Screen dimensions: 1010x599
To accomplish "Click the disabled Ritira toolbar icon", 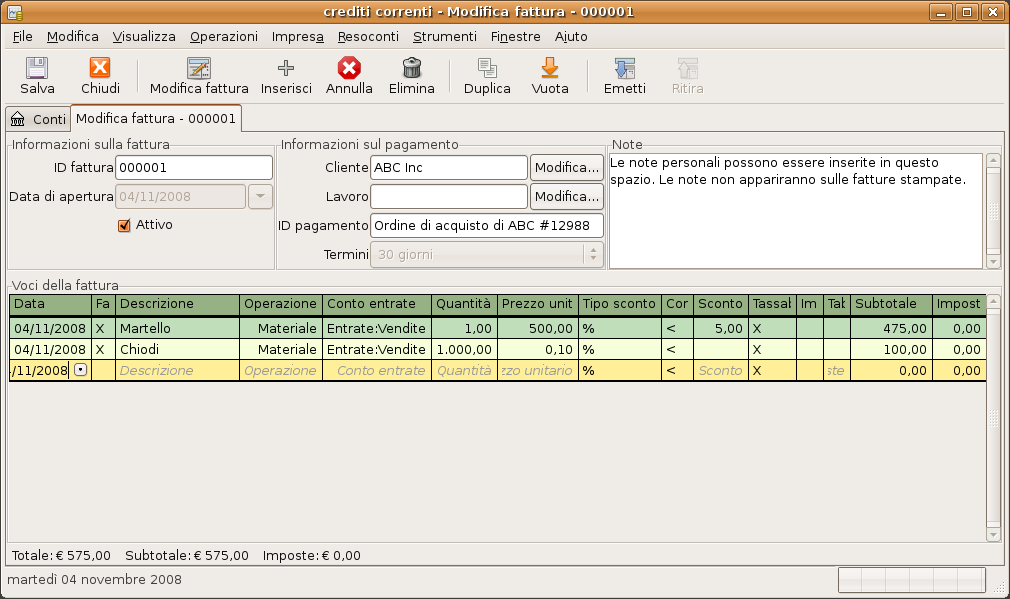I will click(687, 68).
